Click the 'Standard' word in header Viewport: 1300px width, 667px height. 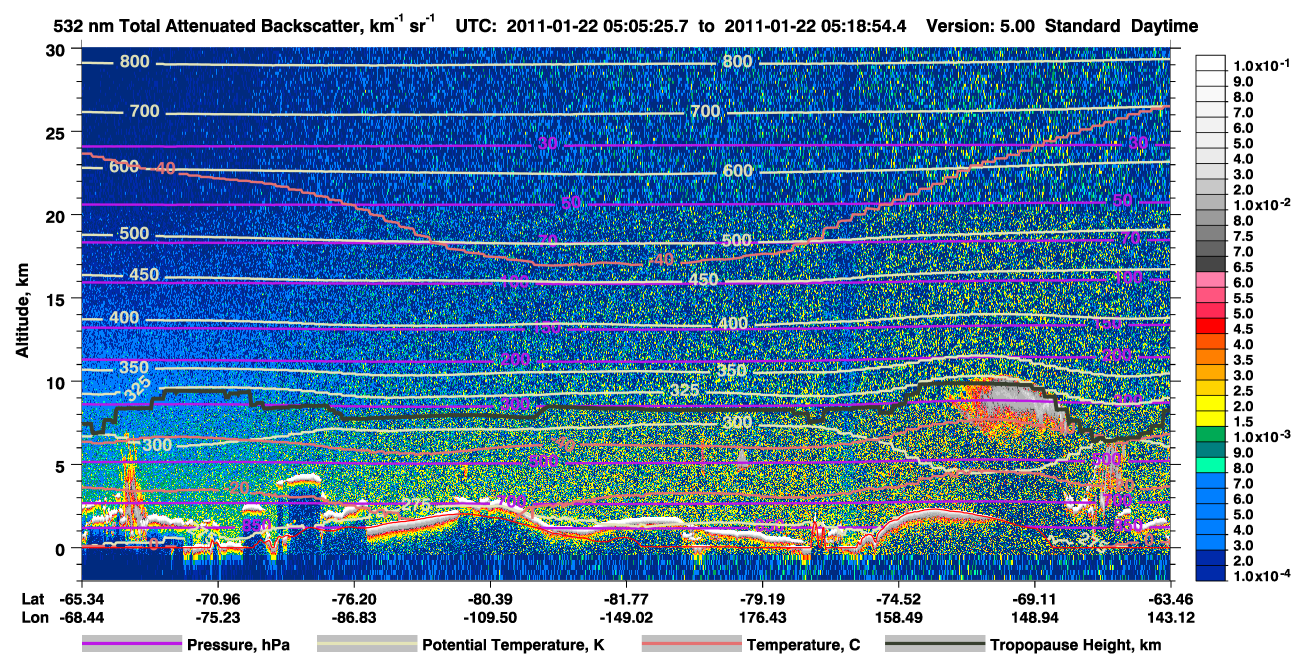coord(1081,26)
